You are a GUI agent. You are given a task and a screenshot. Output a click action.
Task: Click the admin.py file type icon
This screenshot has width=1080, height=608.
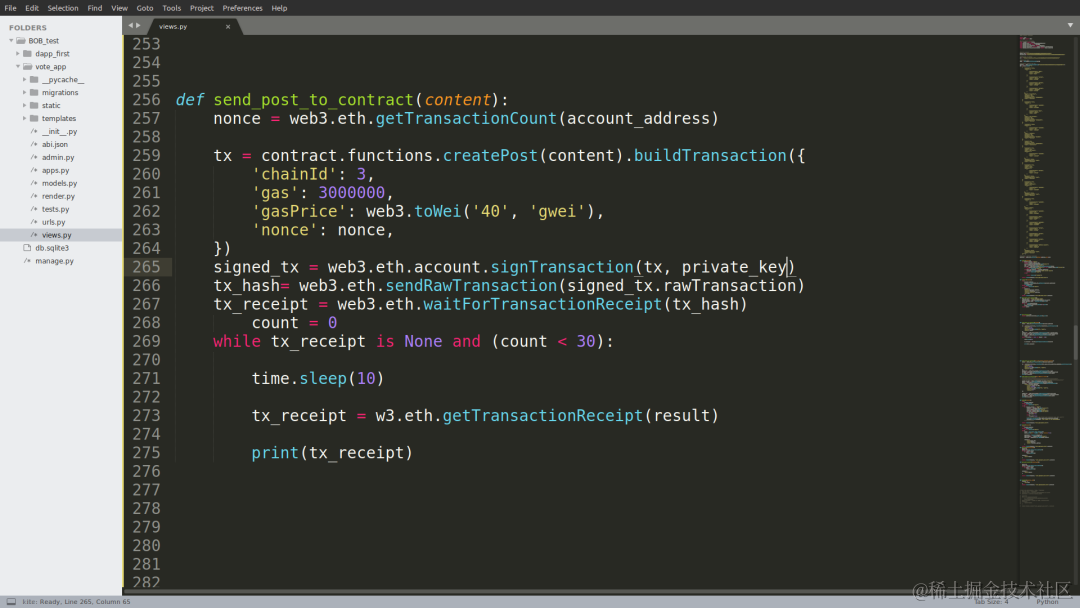[34, 158]
